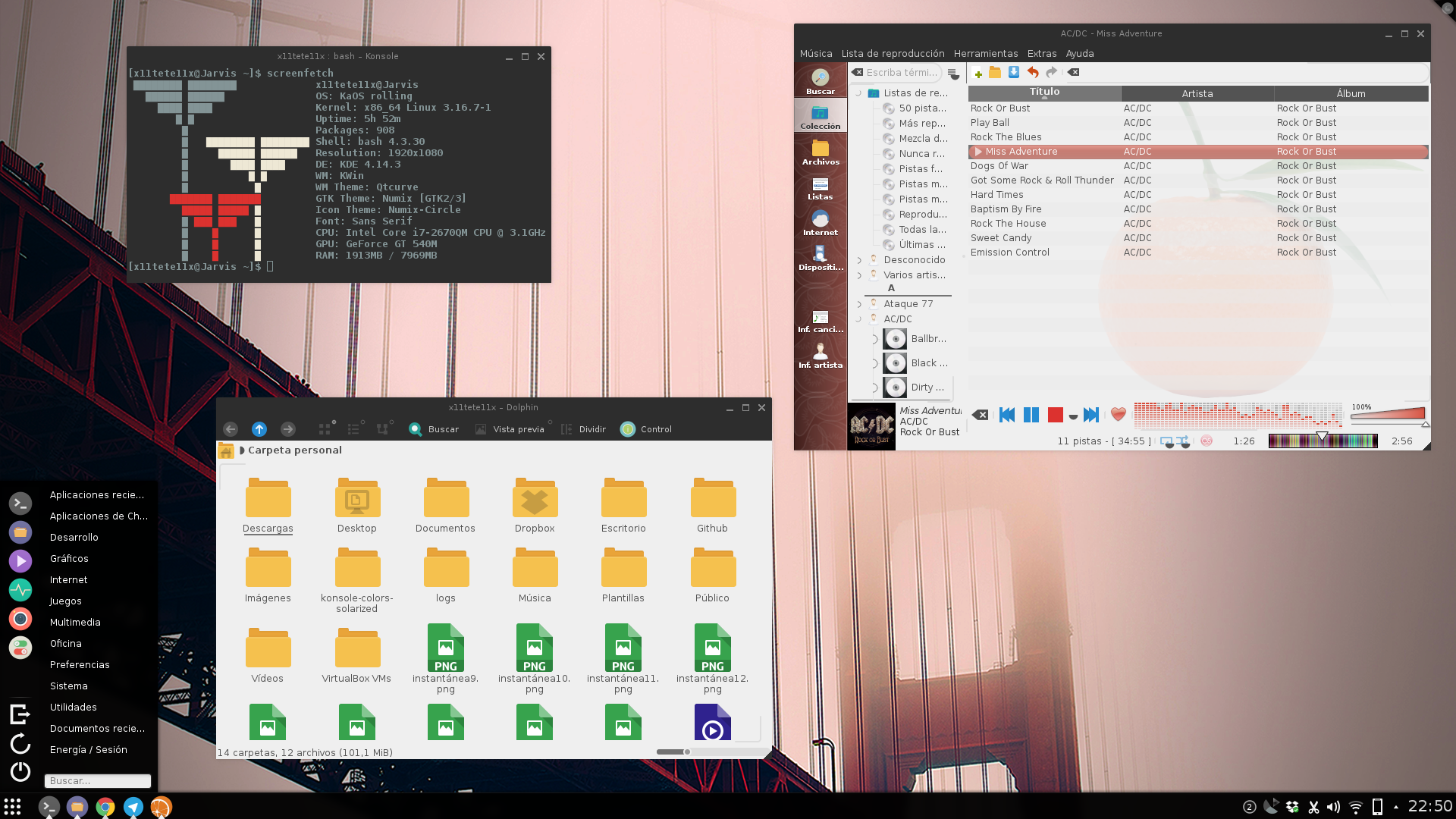Image resolution: width=1456 pixels, height=819 pixels.
Task: Expand Carpeta personal breadcrumb arrow
Action: (x=242, y=450)
